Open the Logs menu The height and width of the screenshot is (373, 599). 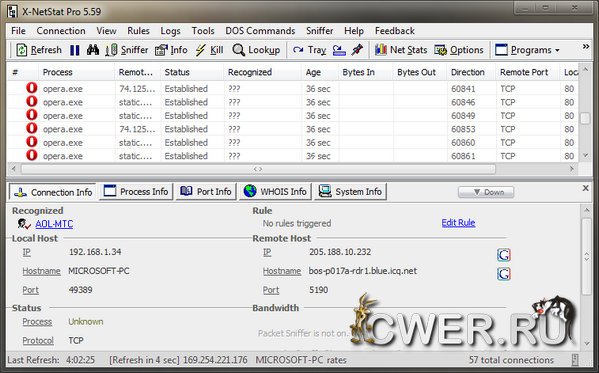click(x=170, y=31)
